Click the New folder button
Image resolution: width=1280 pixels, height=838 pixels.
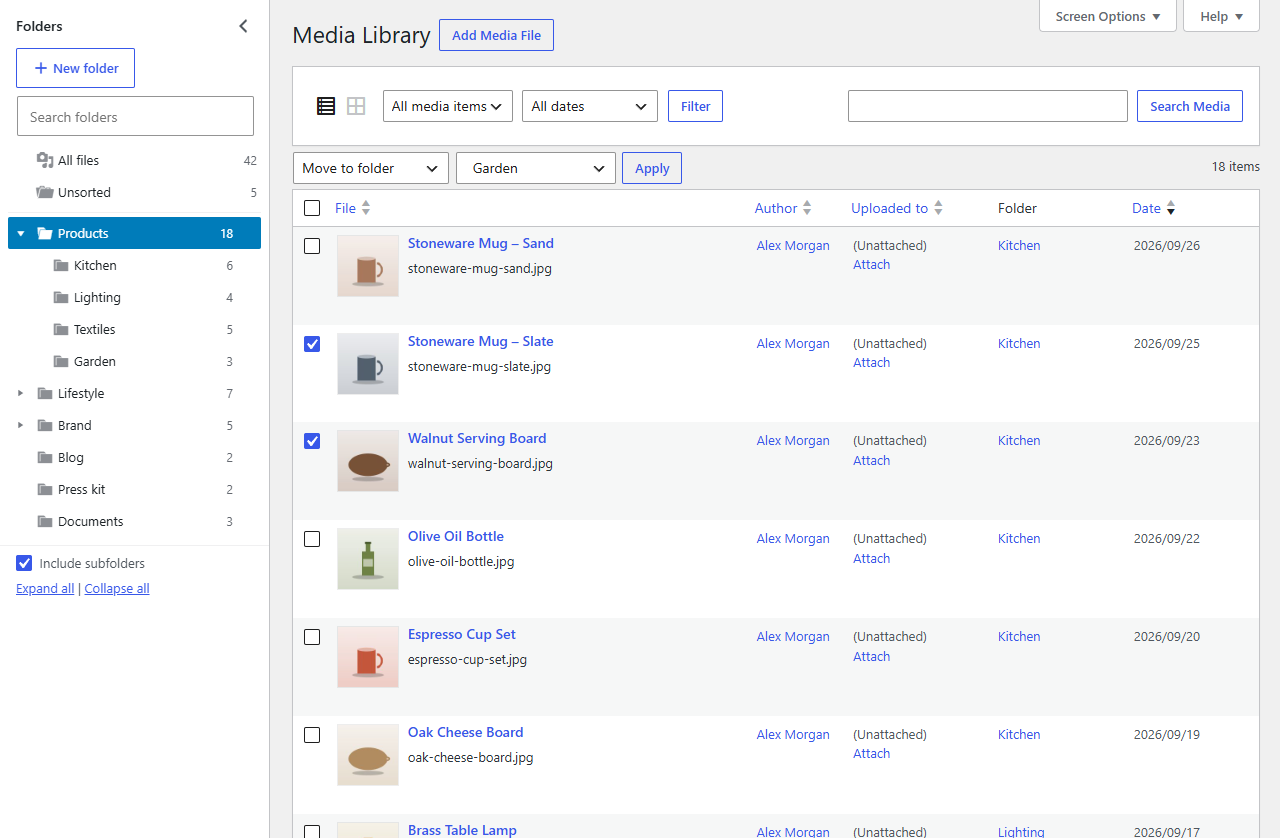coord(76,68)
